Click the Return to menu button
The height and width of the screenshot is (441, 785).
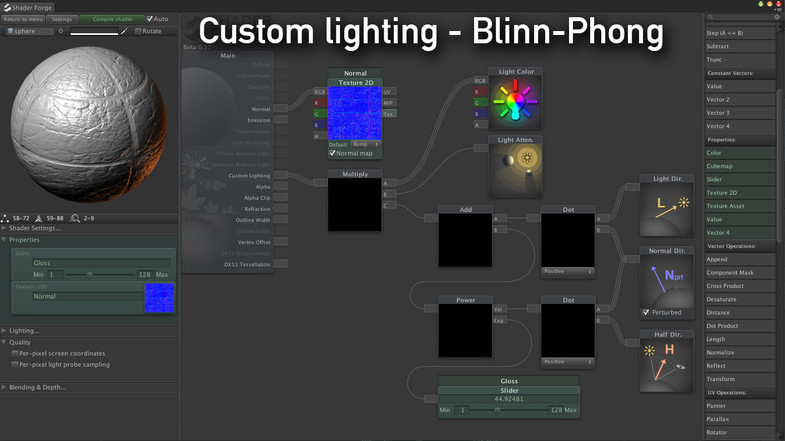click(23, 19)
